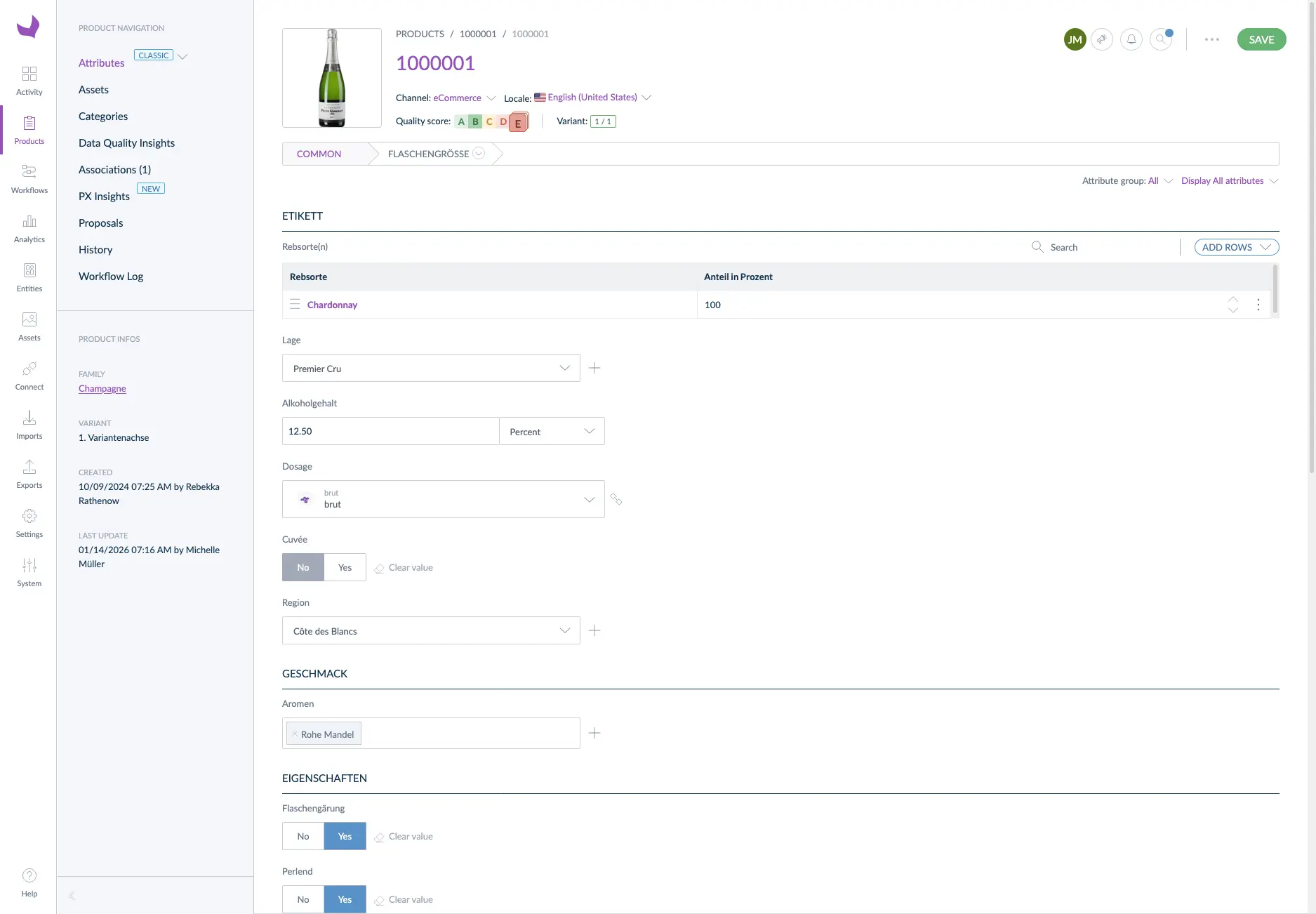The image size is (1316, 914).
Task: Select the Workflows sidebar icon
Action: point(29,179)
